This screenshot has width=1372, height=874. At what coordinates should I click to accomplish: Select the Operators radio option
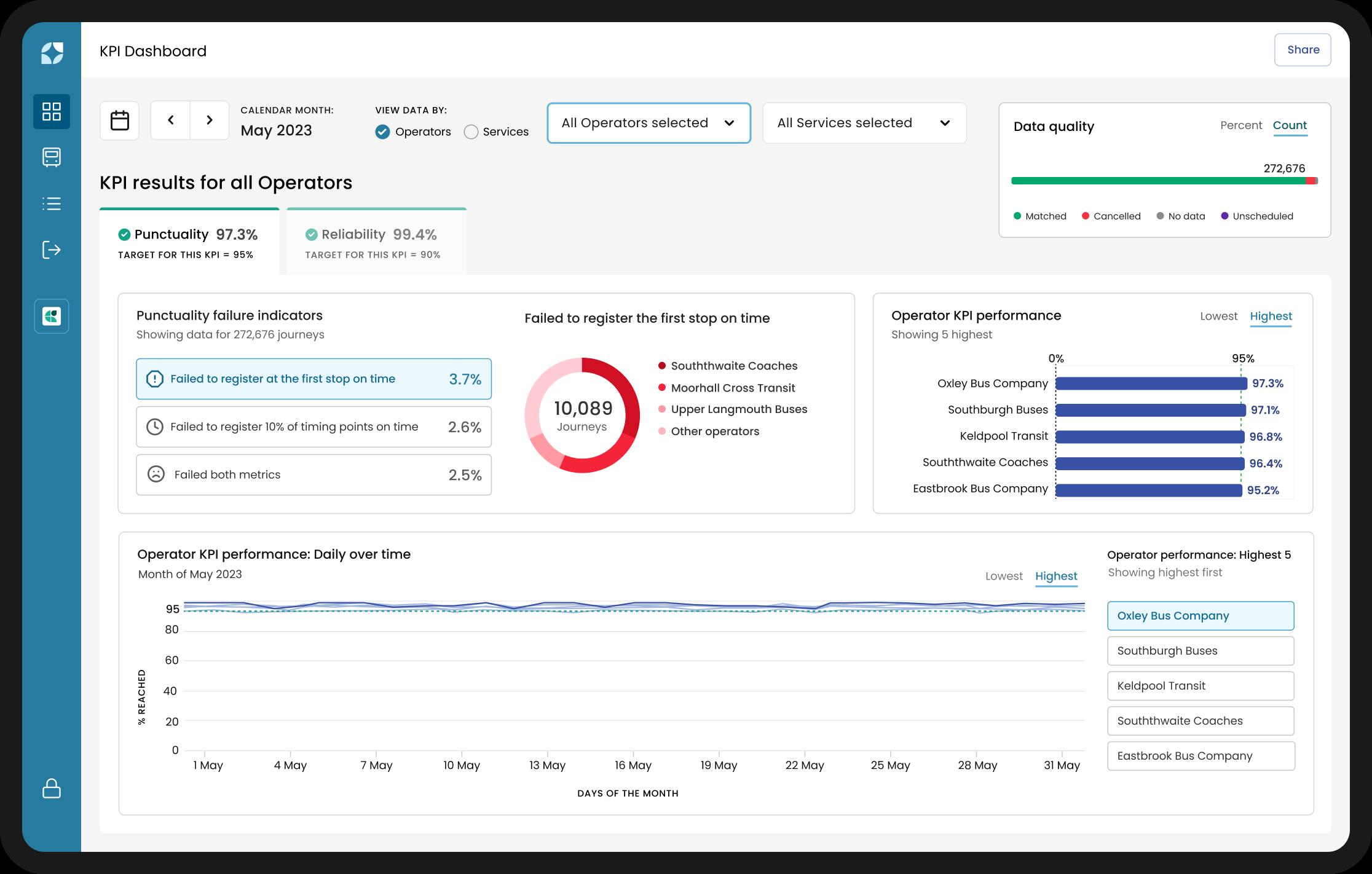(x=383, y=132)
